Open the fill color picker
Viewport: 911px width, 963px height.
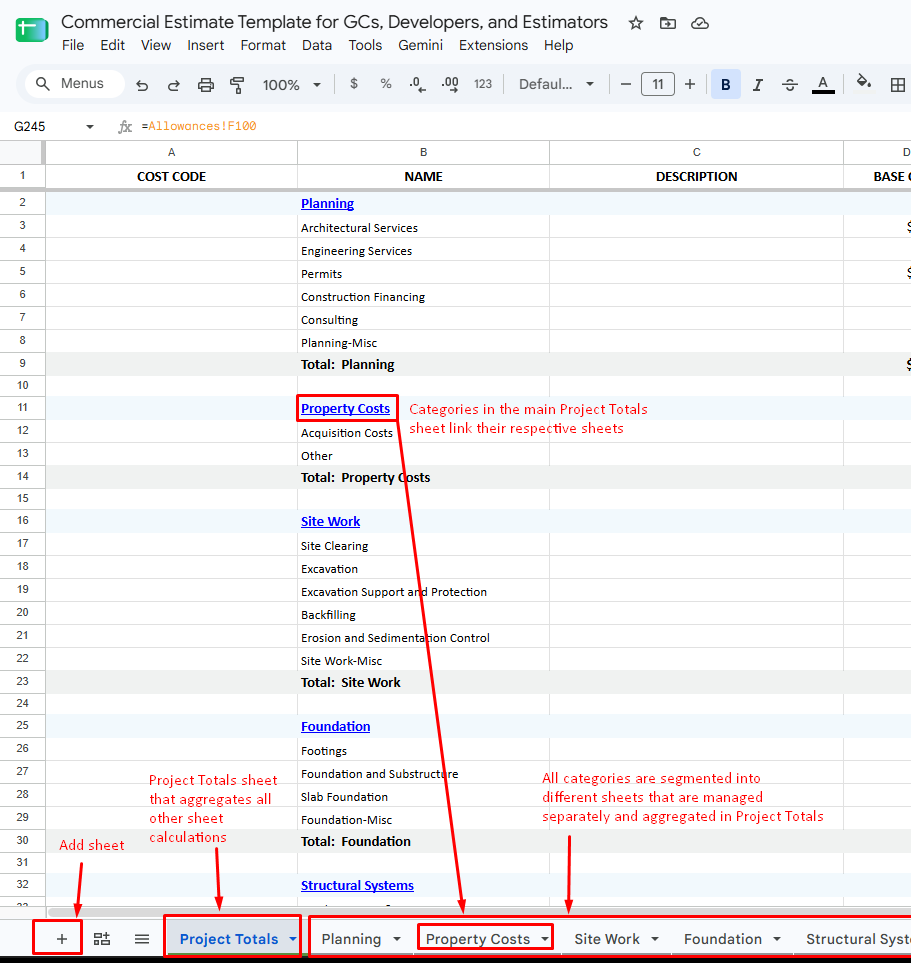[x=864, y=82]
